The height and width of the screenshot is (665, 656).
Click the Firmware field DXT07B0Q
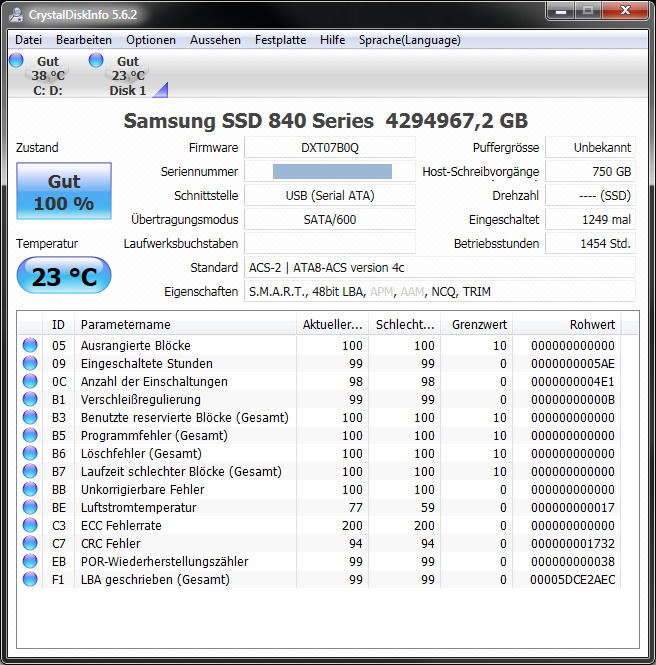(x=330, y=148)
